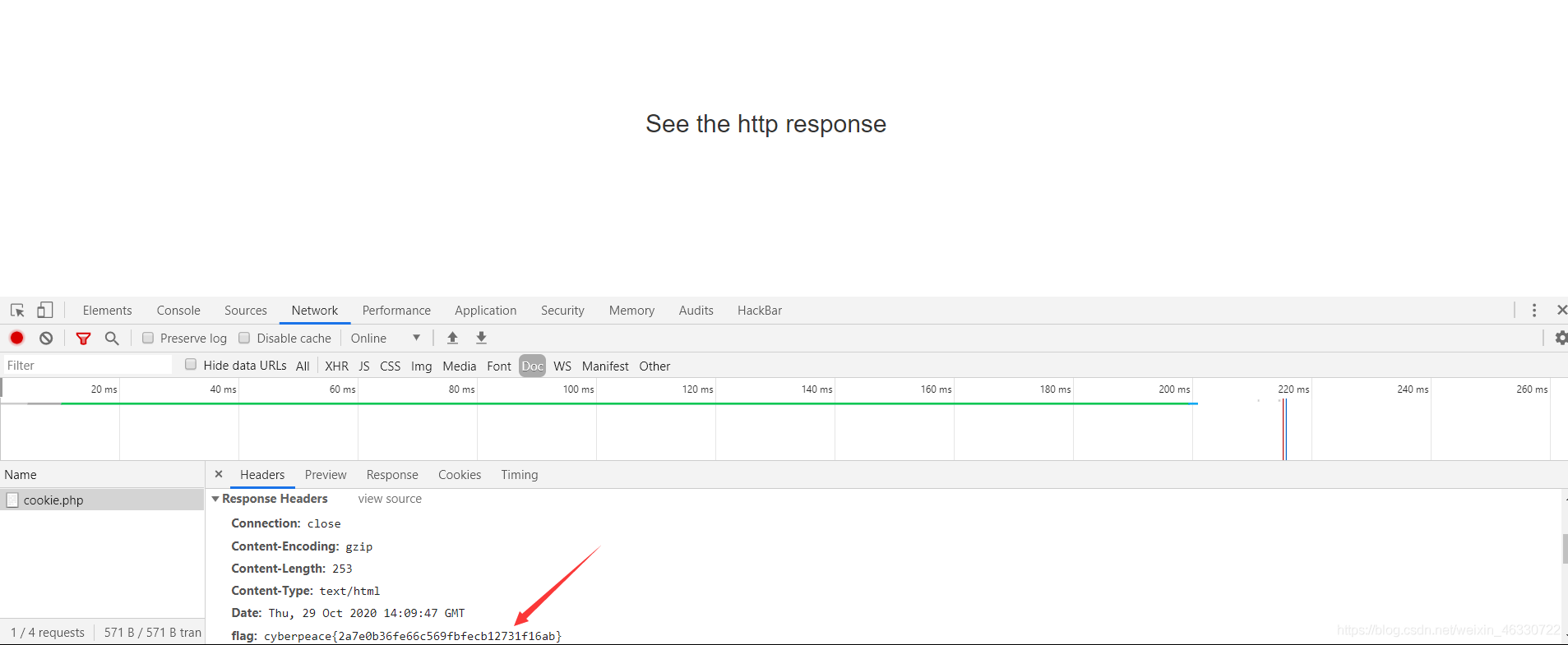
Task: Click the 571 B transferred status text
Action: pos(153,633)
